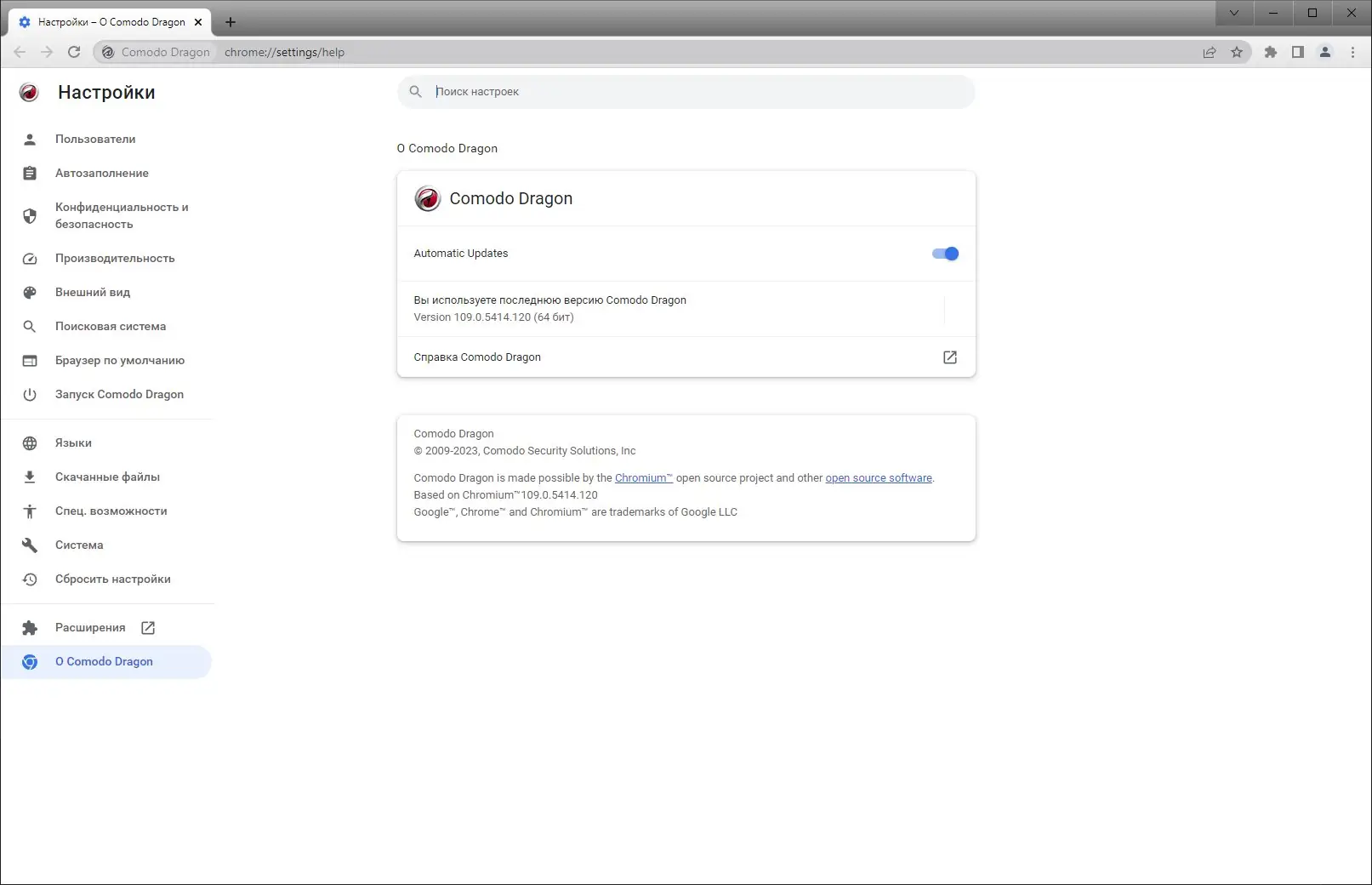Screen dimensions: 1372x885
Task: Select Сбросить настройки in sidebar
Action: point(106,579)
